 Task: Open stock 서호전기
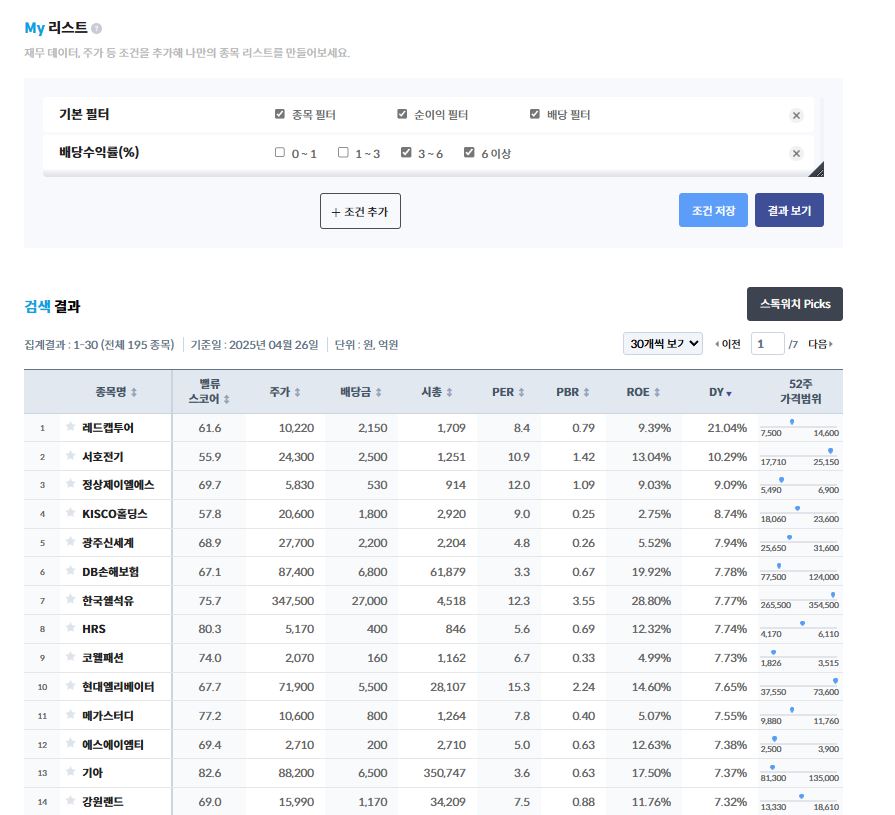click(x=103, y=457)
